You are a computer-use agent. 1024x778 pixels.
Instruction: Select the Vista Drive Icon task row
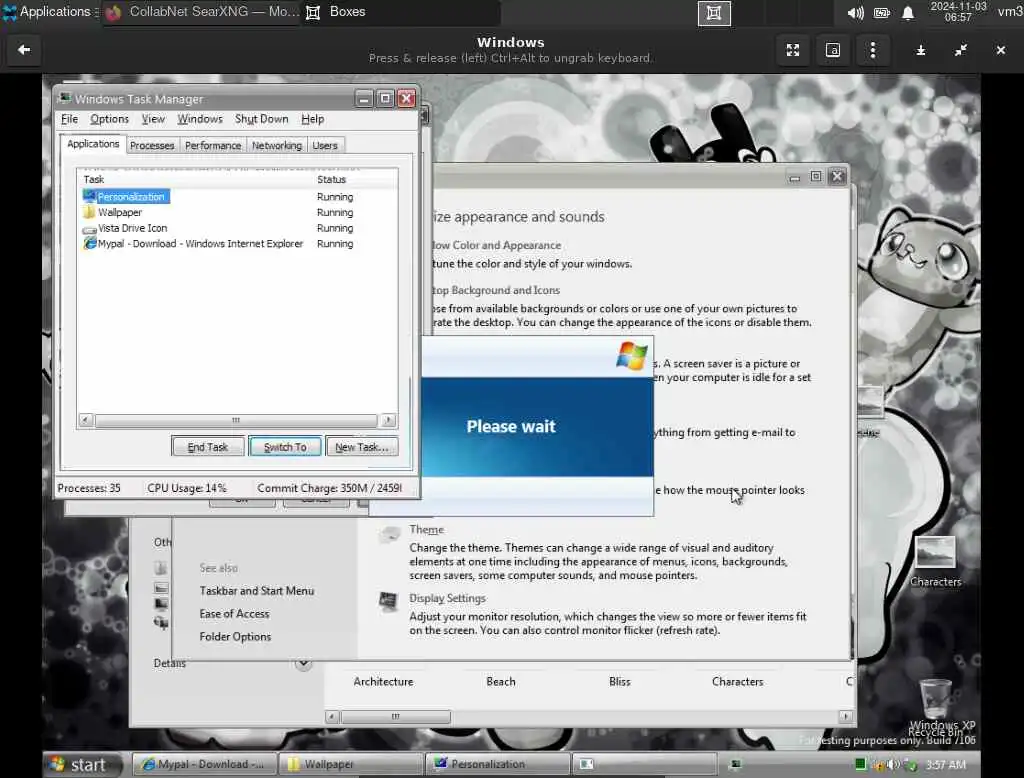236,228
